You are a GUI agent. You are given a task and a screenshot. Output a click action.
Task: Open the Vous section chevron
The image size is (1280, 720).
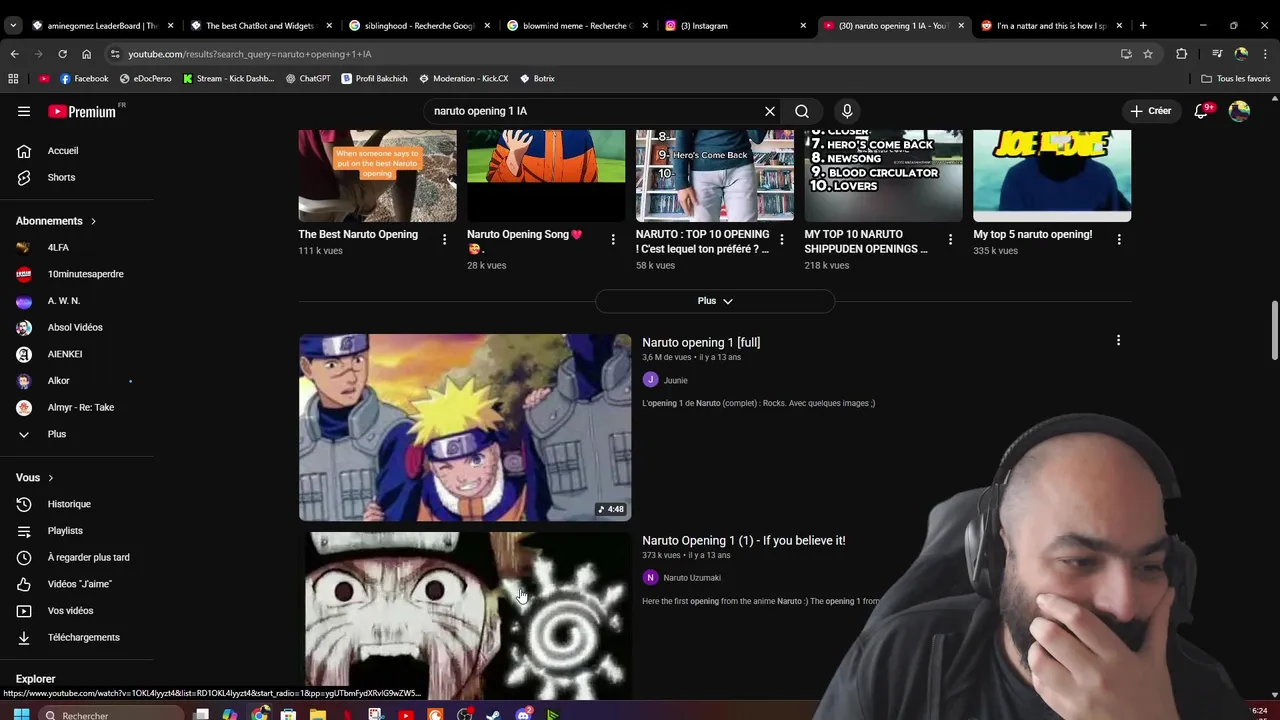click(x=50, y=478)
